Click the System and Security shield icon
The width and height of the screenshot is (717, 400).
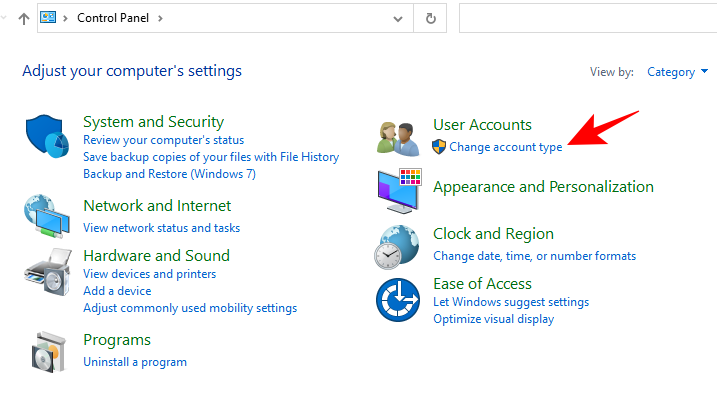coord(47,137)
